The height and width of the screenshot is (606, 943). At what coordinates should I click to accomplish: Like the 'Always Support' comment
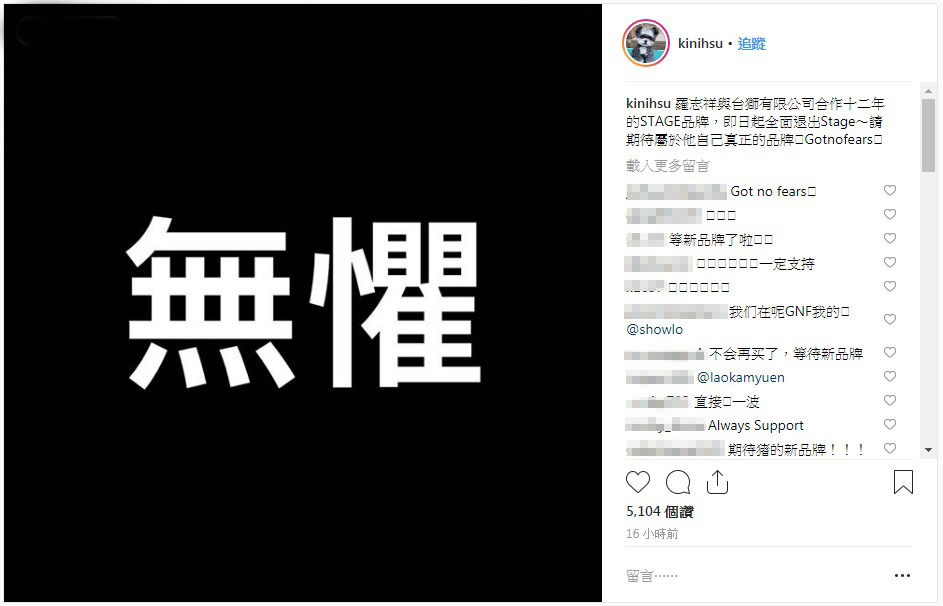tap(889, 424)
